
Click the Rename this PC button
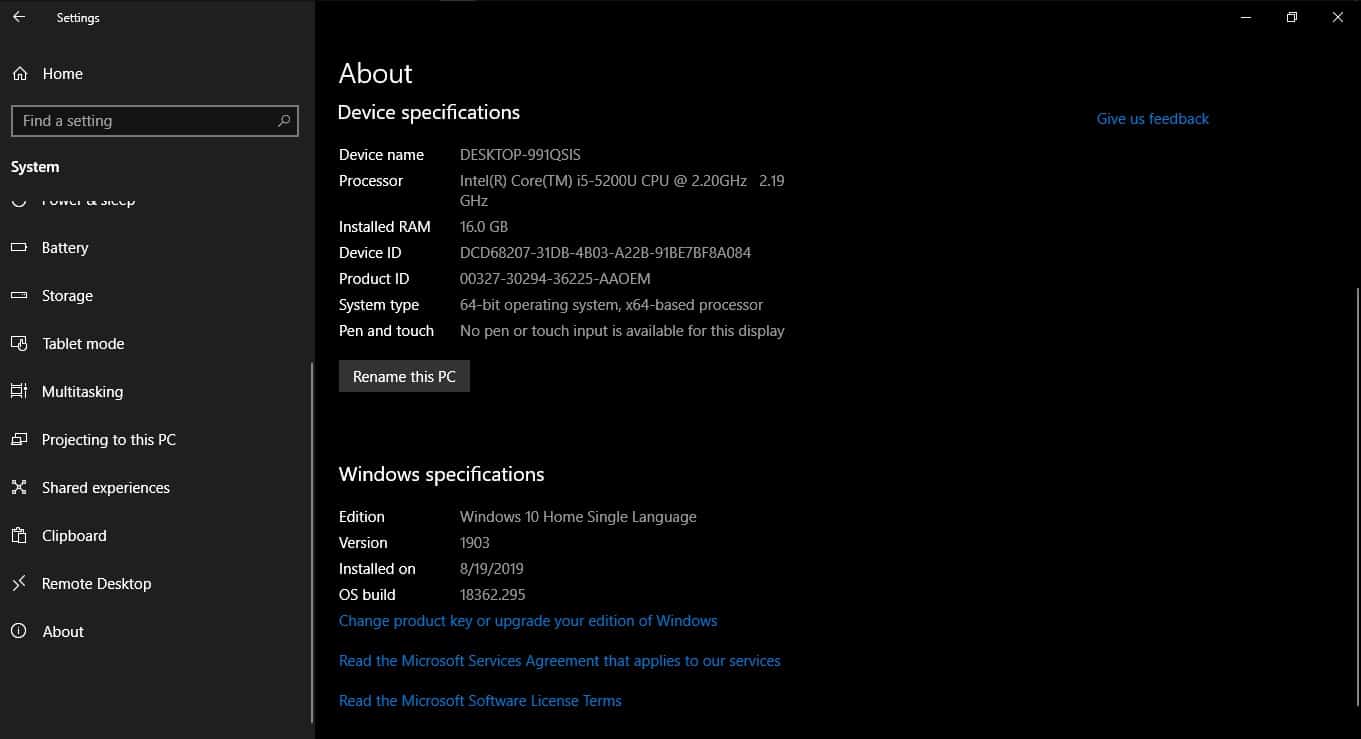(404, 377)
